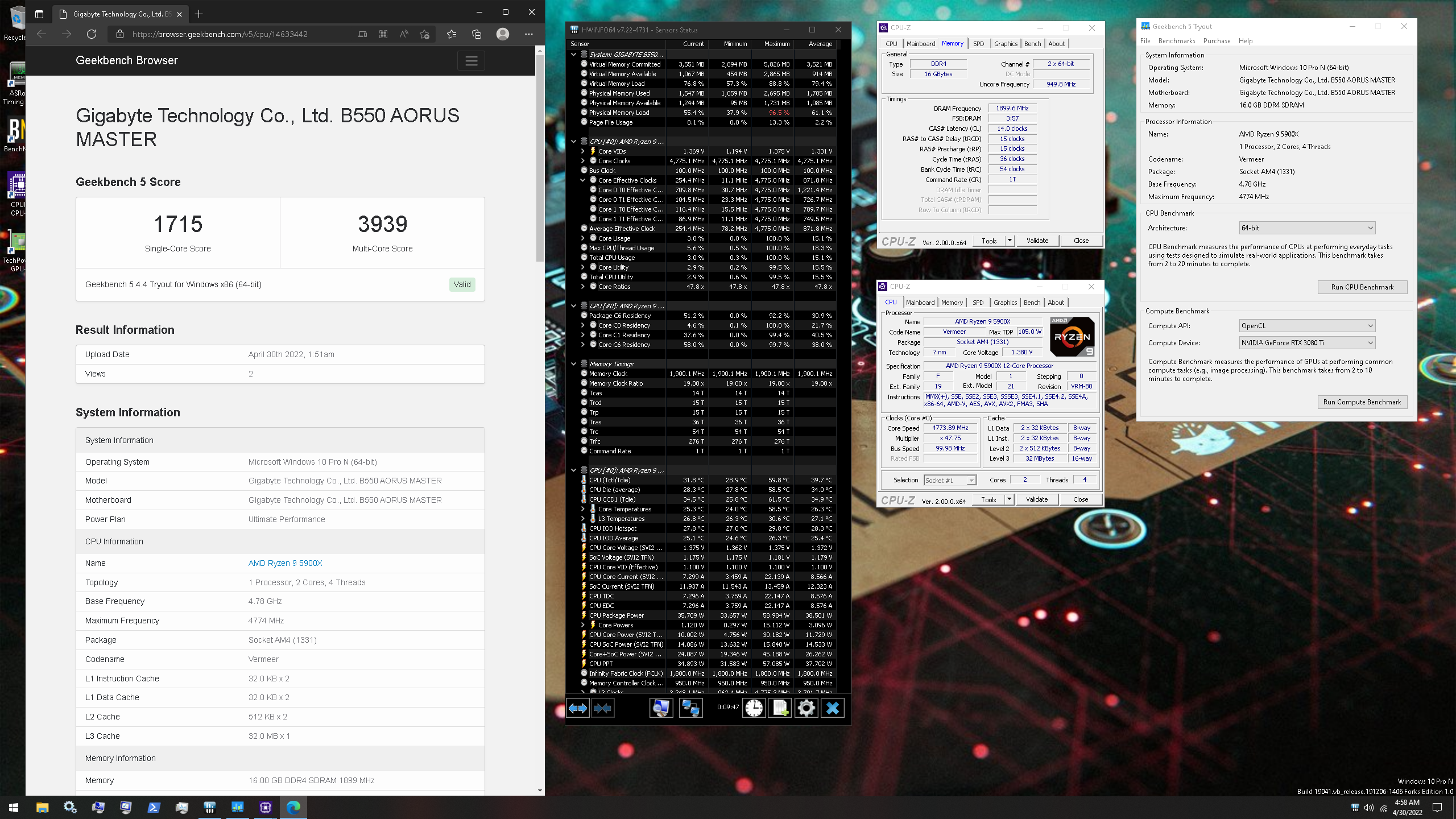Close HWiNFO sensors with blue X icon
This screenshot has width=1456, height=819.
[x=833, y=708]
